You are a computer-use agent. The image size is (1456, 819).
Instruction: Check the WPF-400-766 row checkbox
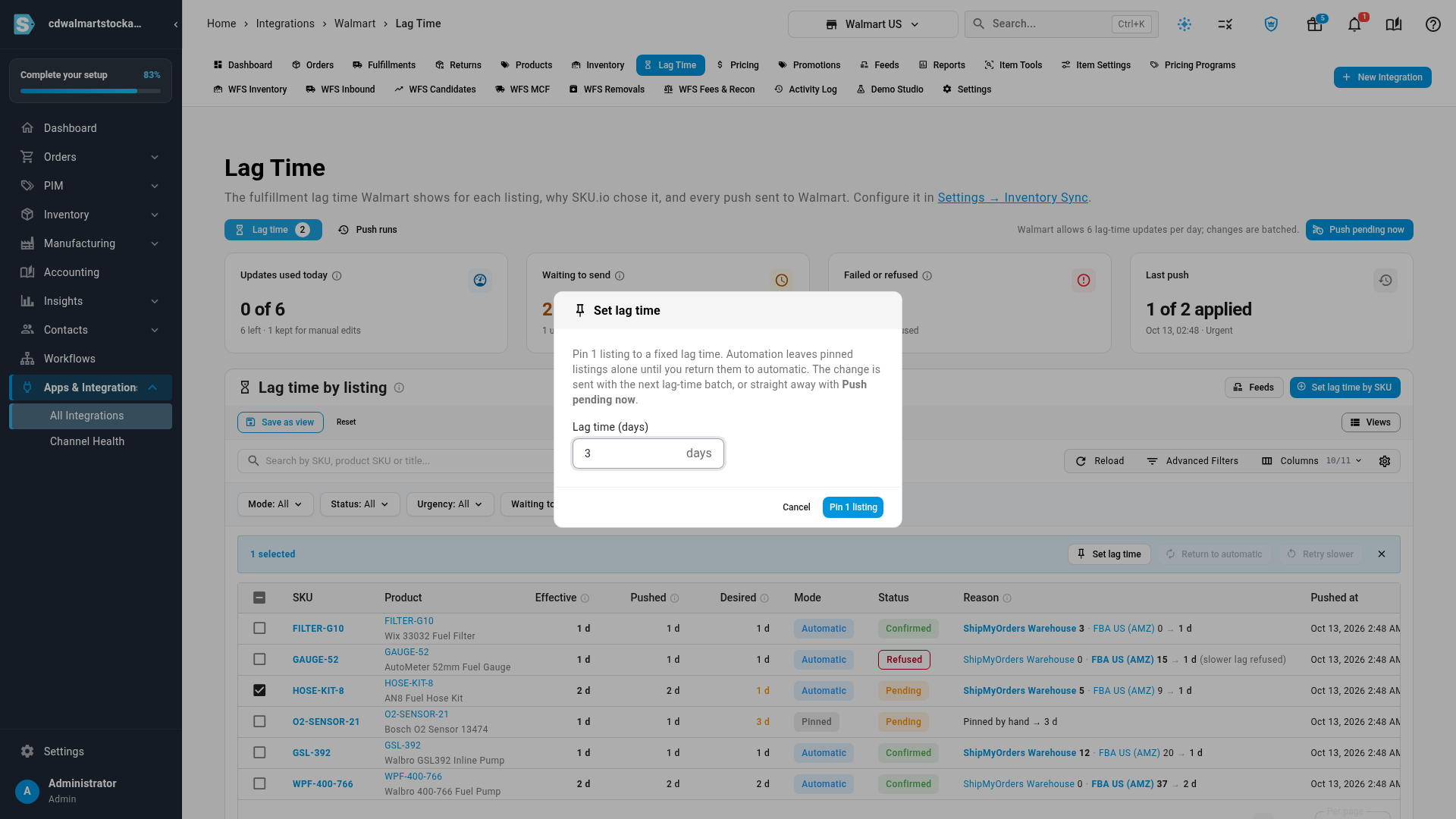point(259,784)
